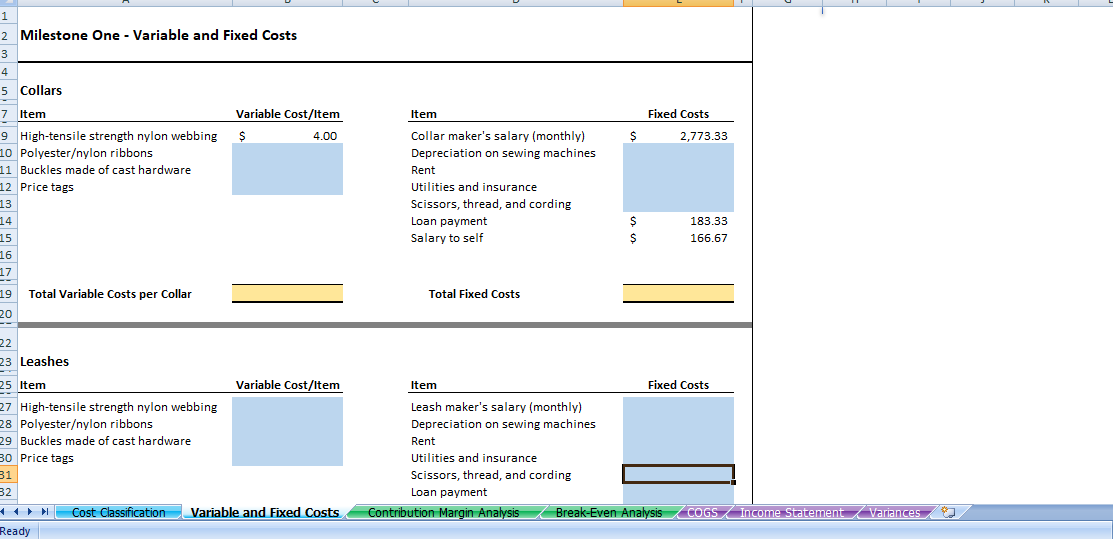Select the 2,773.33 collar maker's salary cell

coord(679,136)
